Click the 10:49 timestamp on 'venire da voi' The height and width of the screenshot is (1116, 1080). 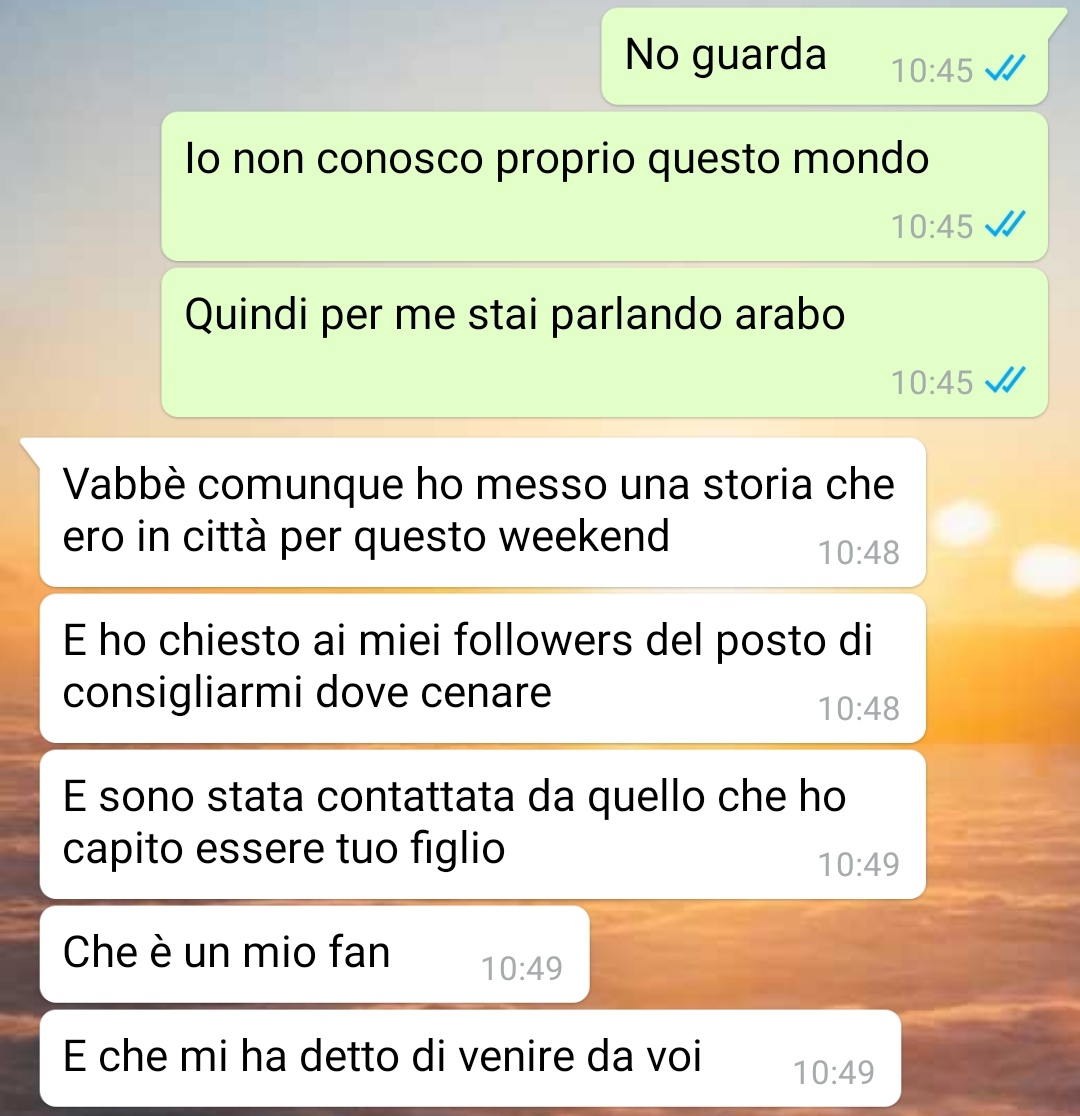[834, 1072]
